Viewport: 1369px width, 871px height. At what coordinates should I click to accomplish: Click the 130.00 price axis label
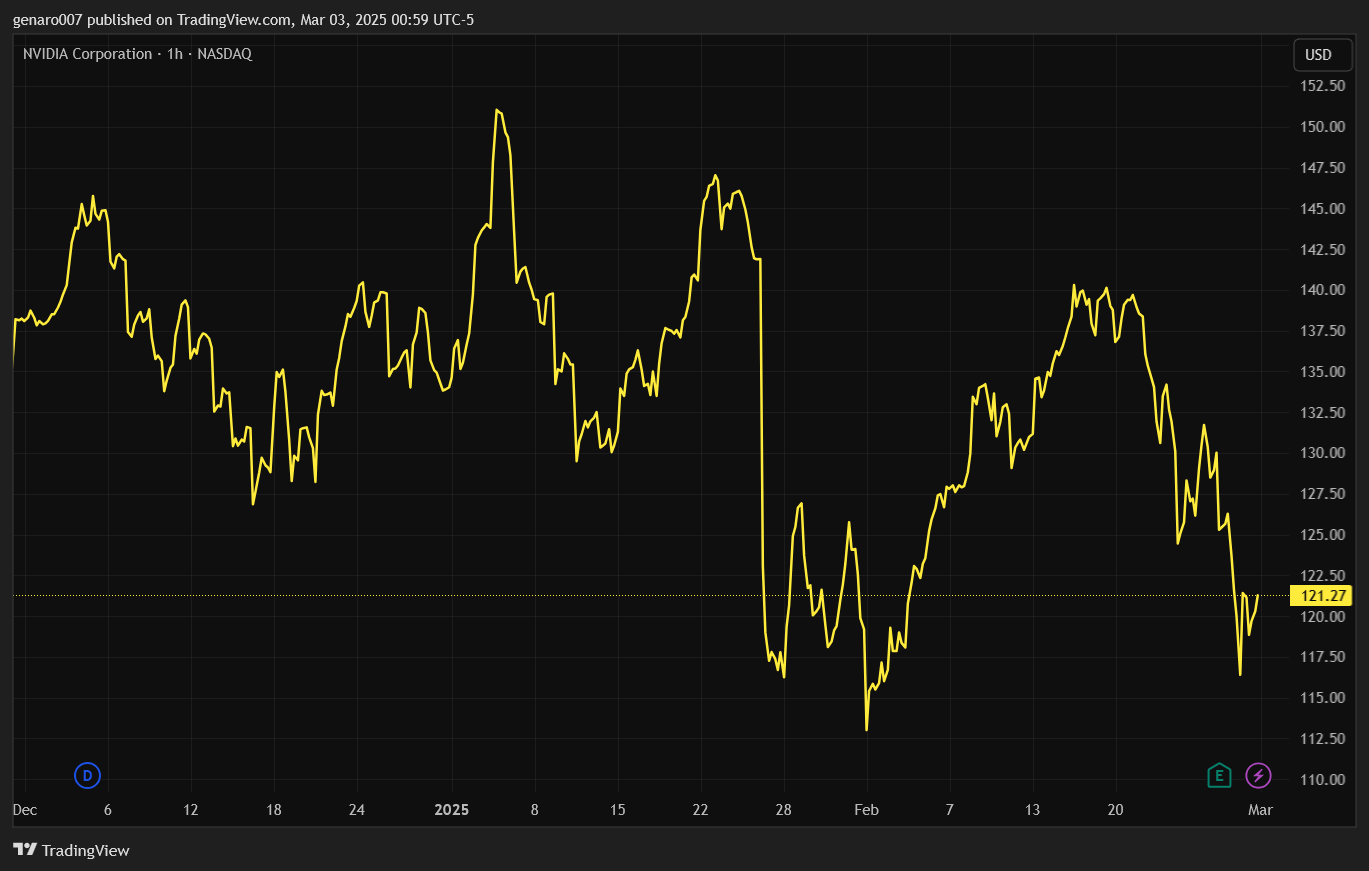[1322, 453]
